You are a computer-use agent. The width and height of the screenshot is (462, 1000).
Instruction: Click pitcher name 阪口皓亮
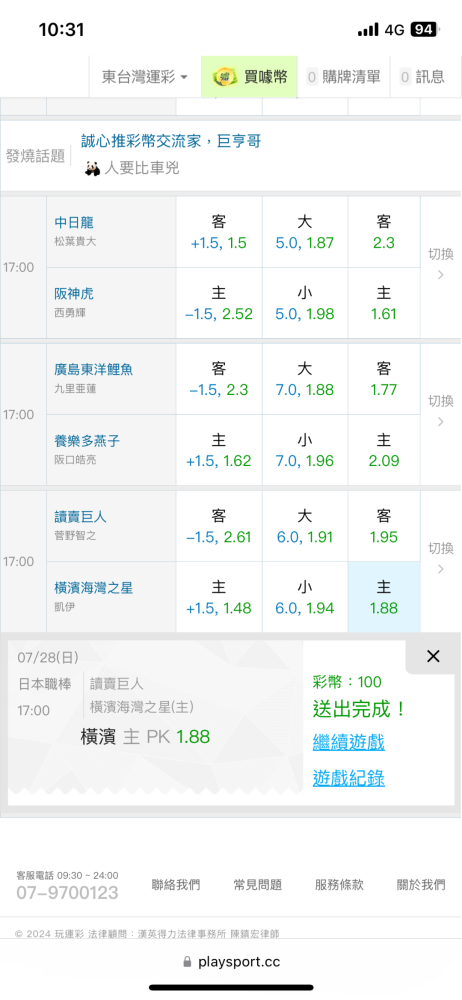tap(75, 460)
